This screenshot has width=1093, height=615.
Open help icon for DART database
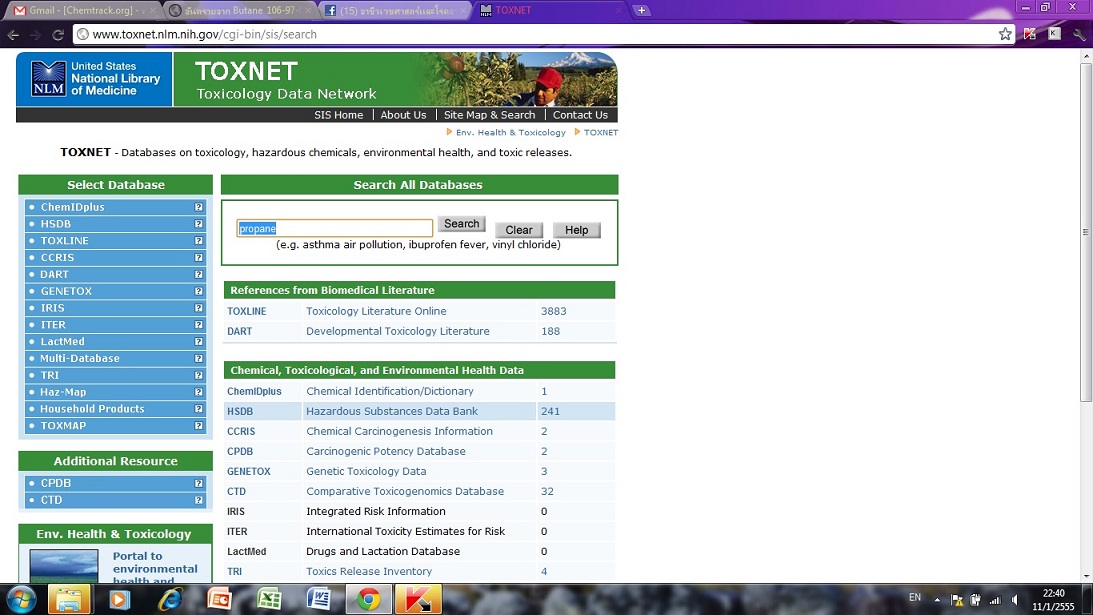[x=199, y=274]
